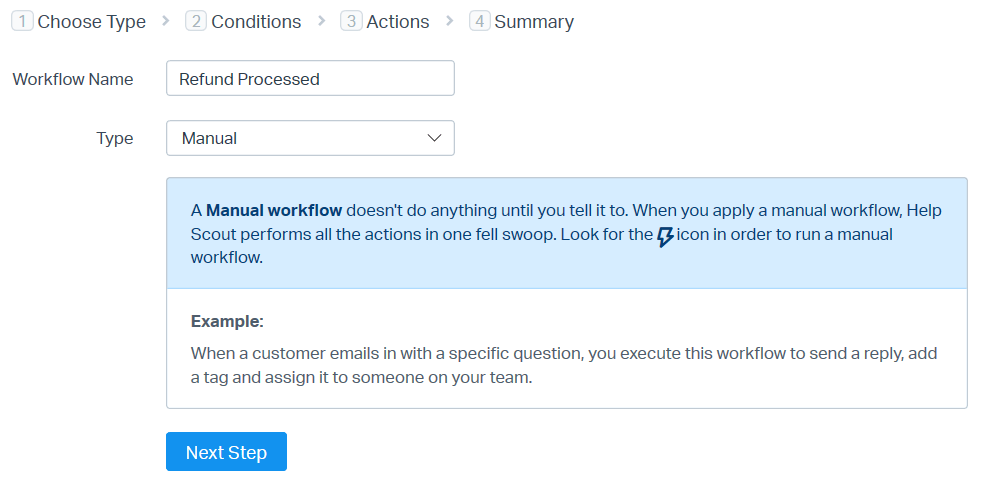
Task: Click the step 2 number badge
Action: pyautogui.click(x=196, y=21)
